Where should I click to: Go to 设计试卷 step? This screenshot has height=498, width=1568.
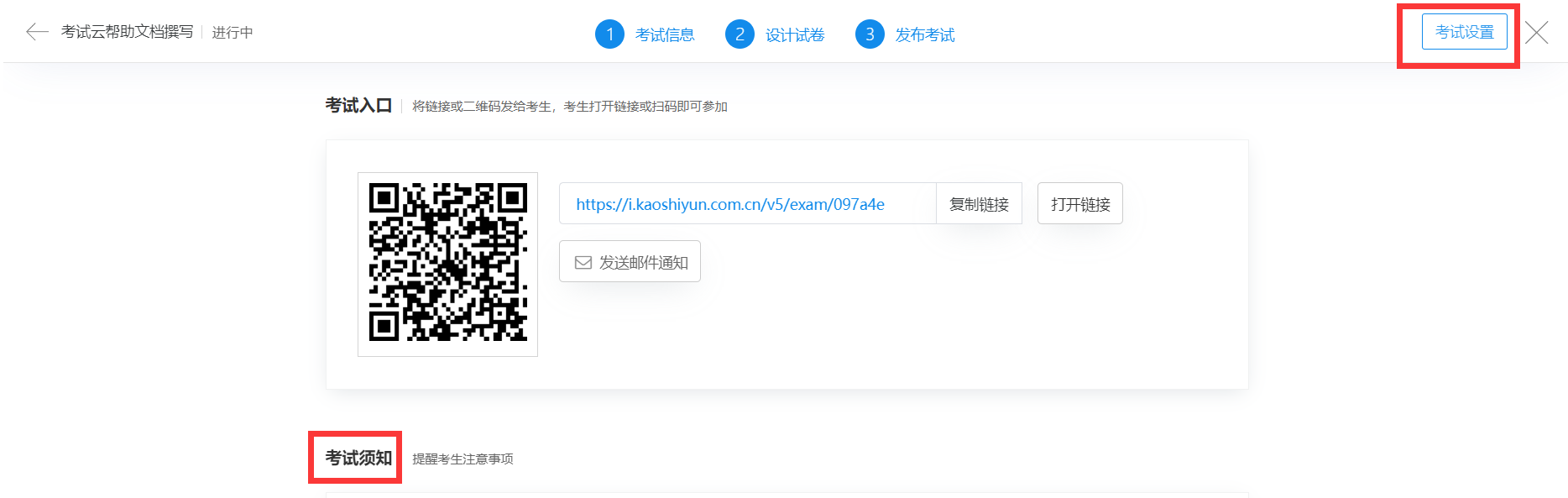[795, 34]
